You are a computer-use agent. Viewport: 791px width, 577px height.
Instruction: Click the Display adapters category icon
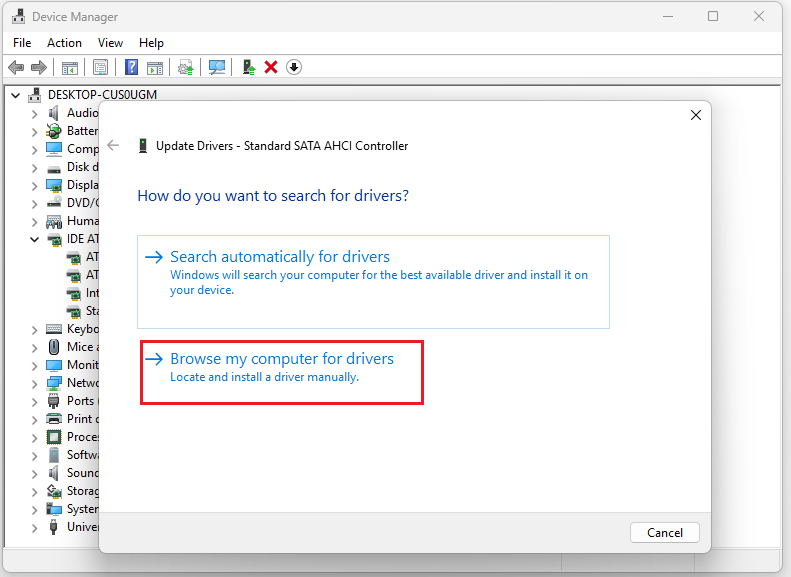[x=54, y=185]
